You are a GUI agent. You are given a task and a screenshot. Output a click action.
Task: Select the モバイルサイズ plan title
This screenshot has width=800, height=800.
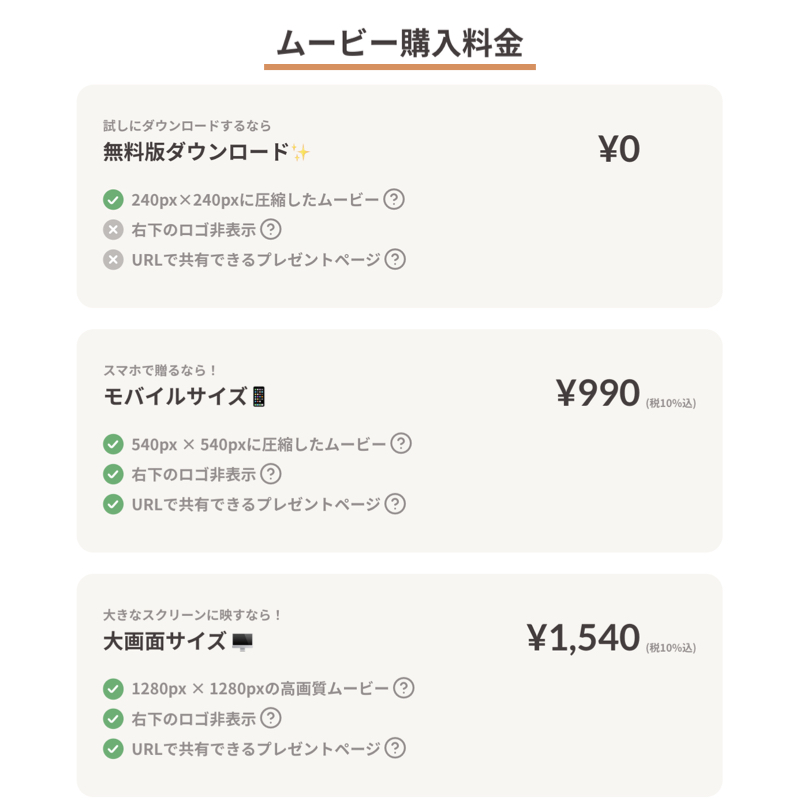point(175,396)
